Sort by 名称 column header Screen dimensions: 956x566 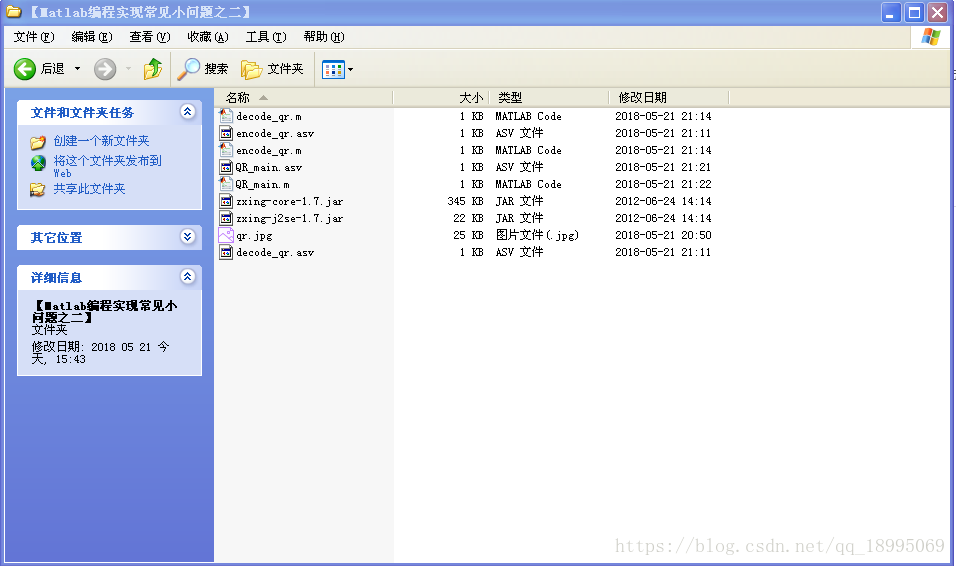coord(304,98)
